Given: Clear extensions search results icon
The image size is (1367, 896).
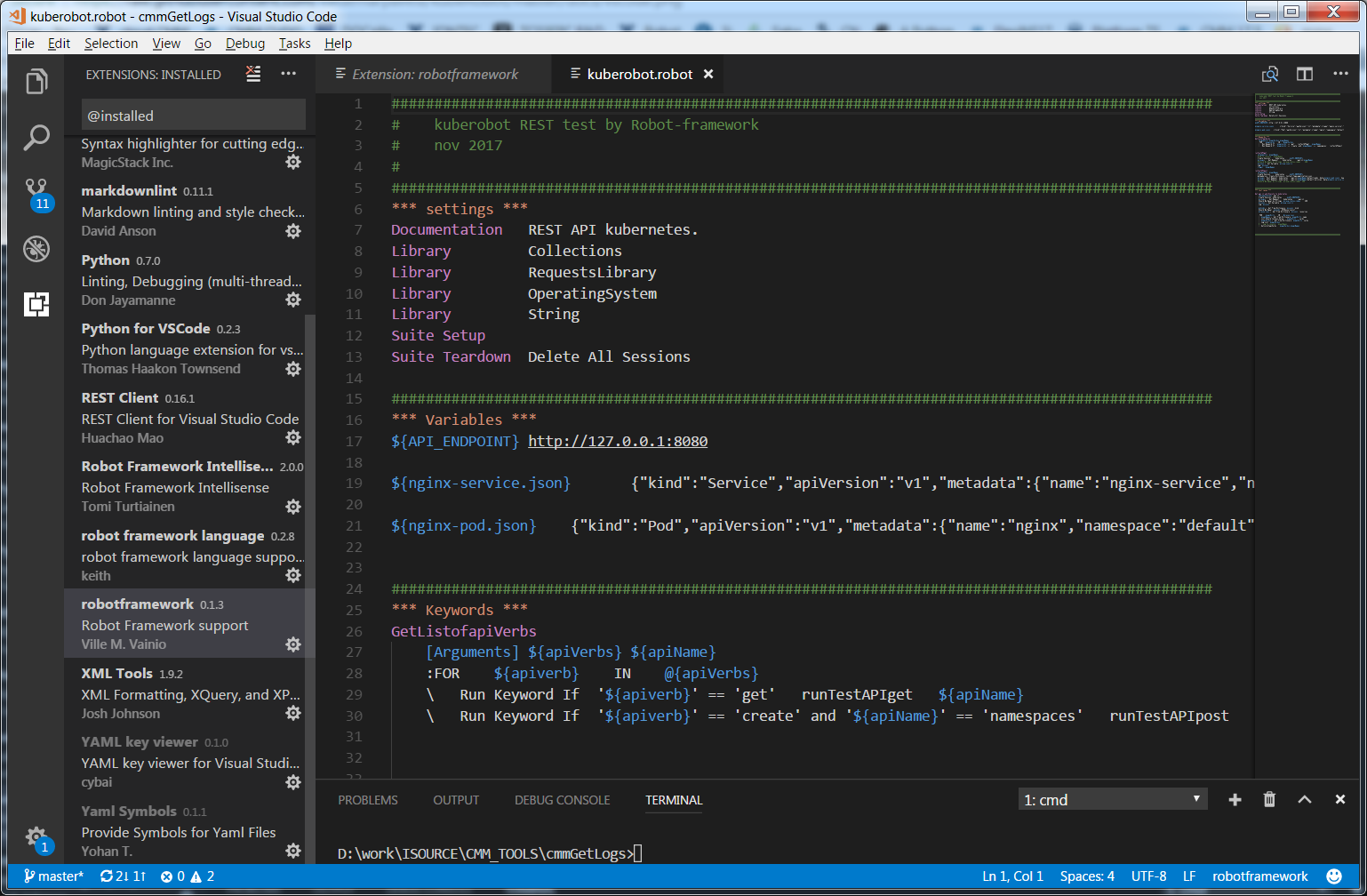Looking at the screenshot, I should 253,74.
